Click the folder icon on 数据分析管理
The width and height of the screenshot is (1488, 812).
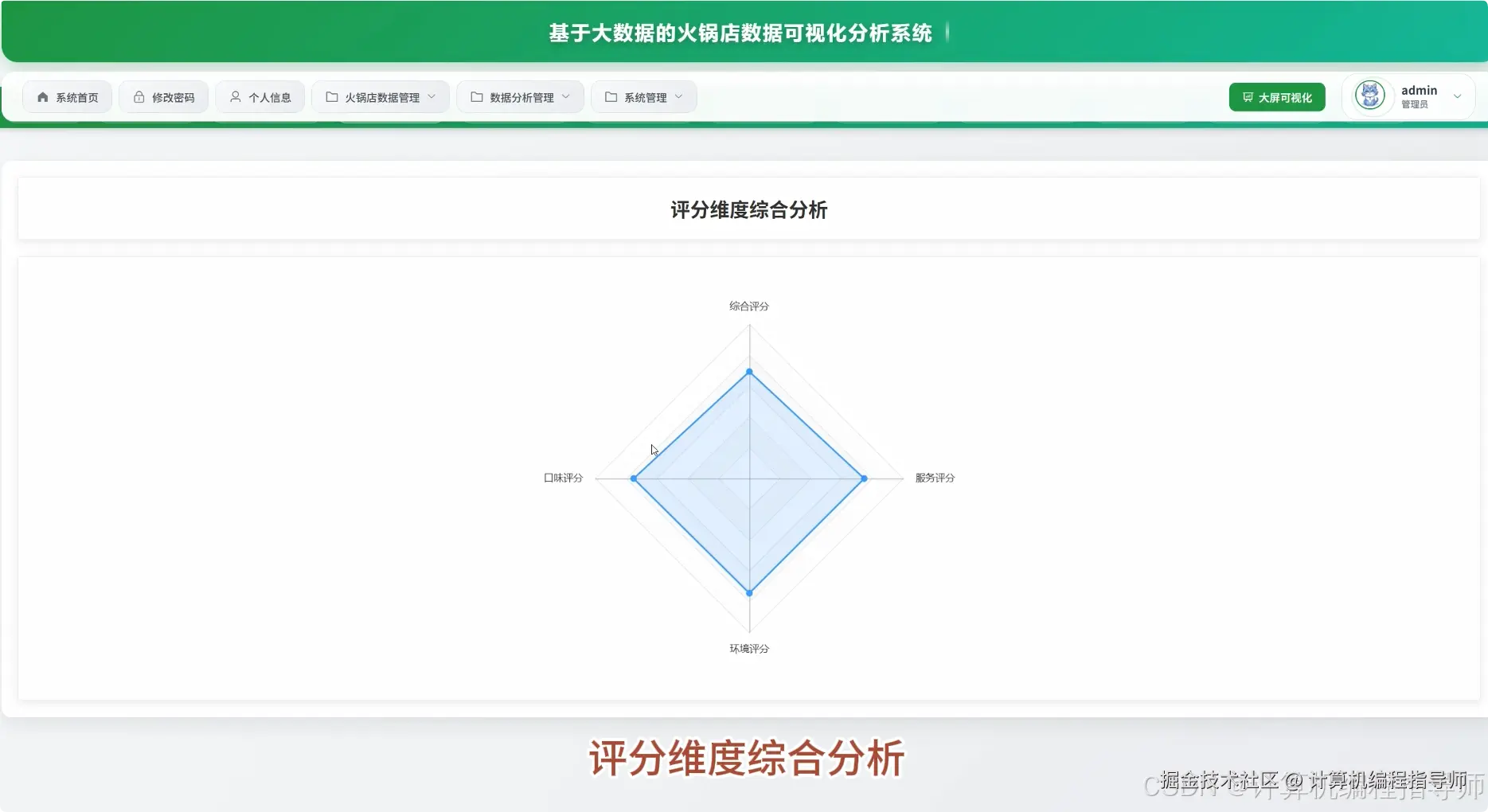point(476,96)
